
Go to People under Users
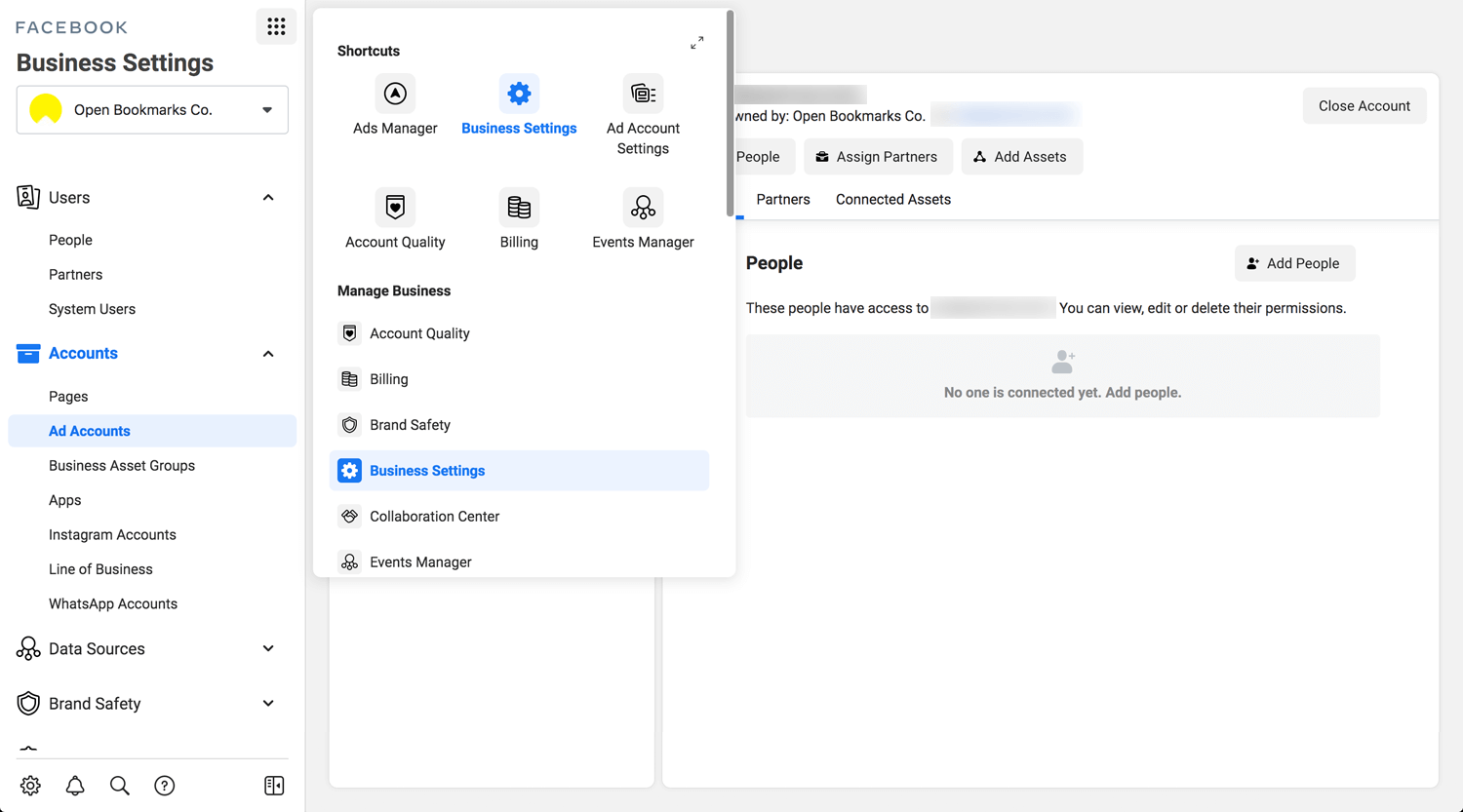70,240
